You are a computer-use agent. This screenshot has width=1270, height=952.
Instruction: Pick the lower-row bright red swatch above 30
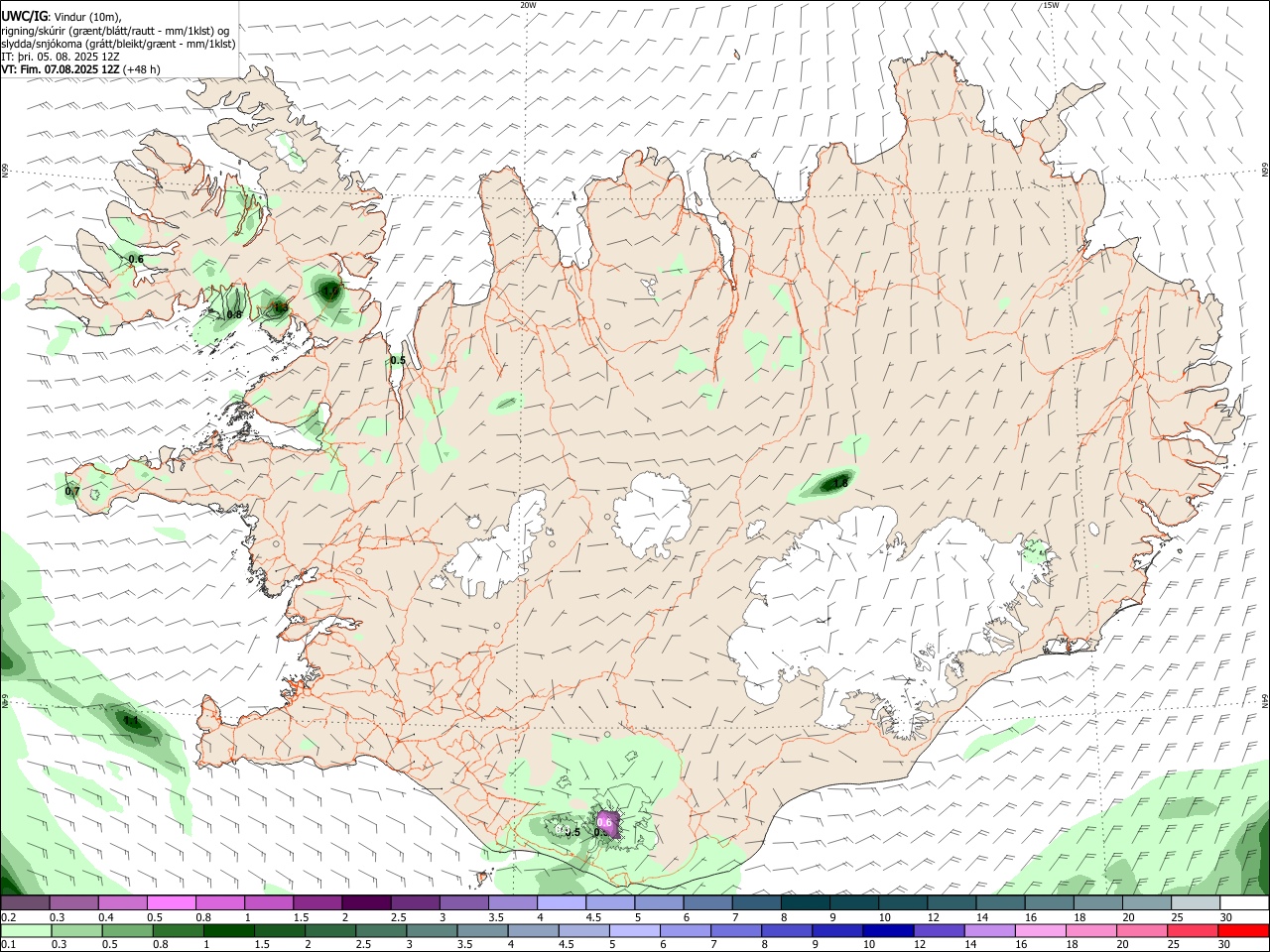click(1242, 931)
